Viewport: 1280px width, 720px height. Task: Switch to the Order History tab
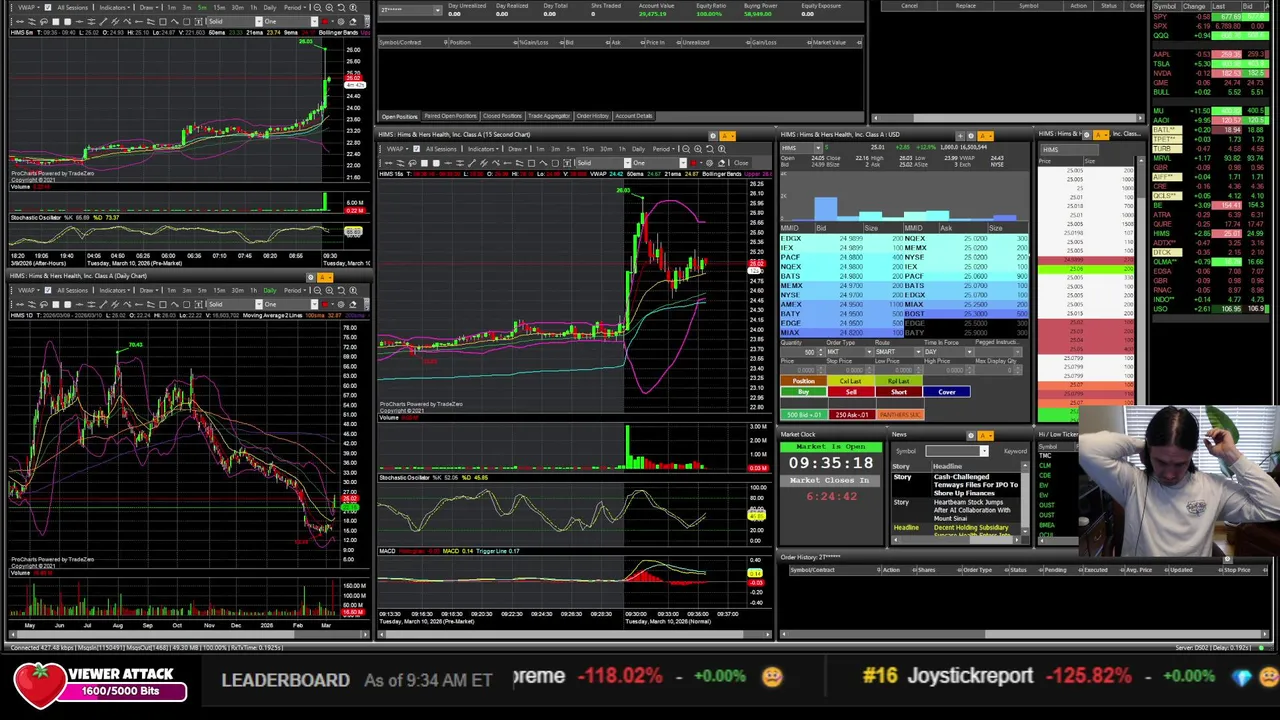593,116
